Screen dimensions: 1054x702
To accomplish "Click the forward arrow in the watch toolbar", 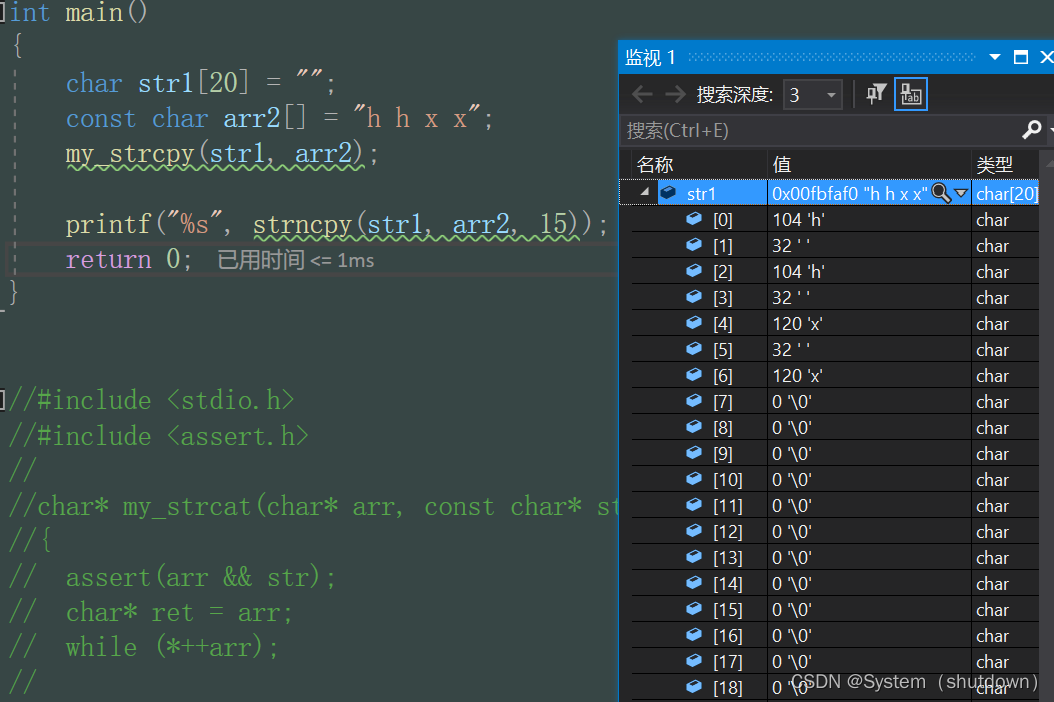I will coord(676,95).
